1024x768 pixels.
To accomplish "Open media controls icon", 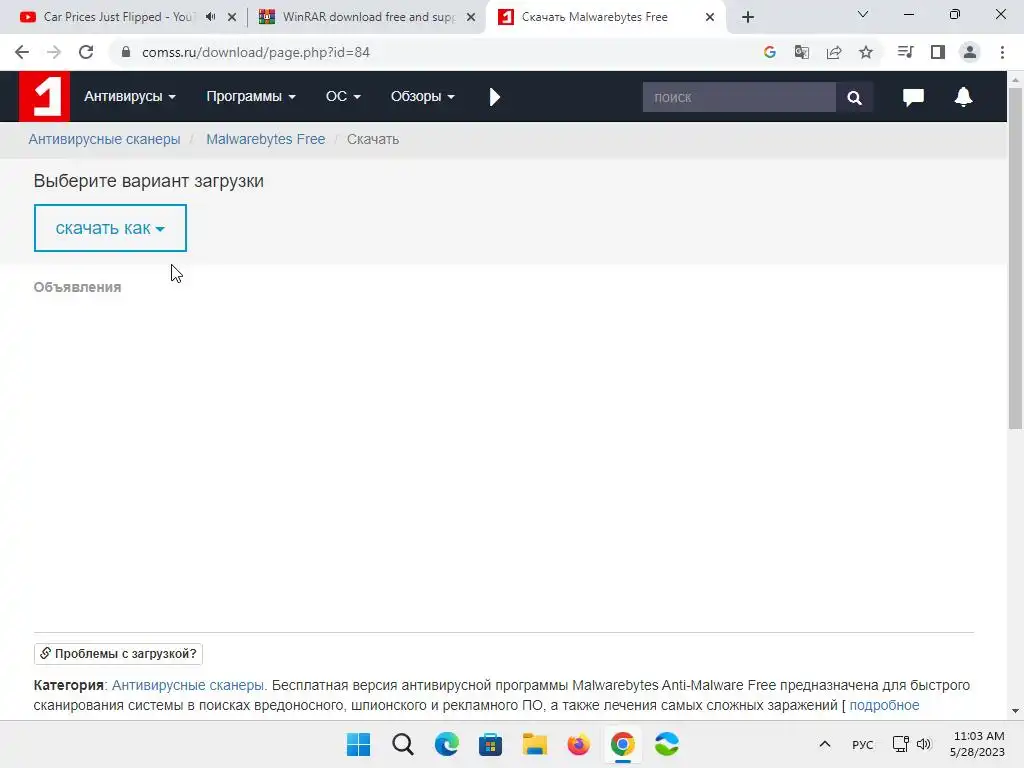I will [x=905, y=52].
